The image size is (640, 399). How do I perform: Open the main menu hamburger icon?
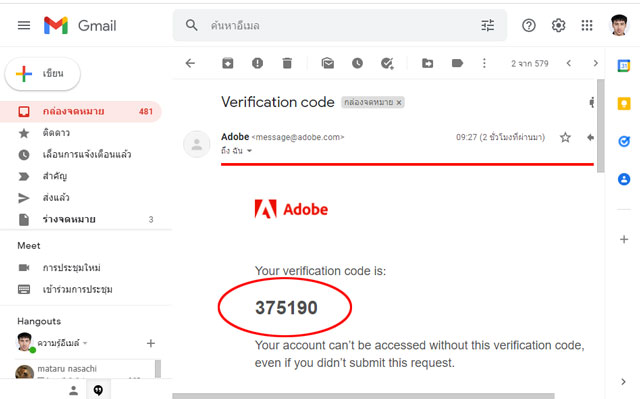[x=24, y=25]
